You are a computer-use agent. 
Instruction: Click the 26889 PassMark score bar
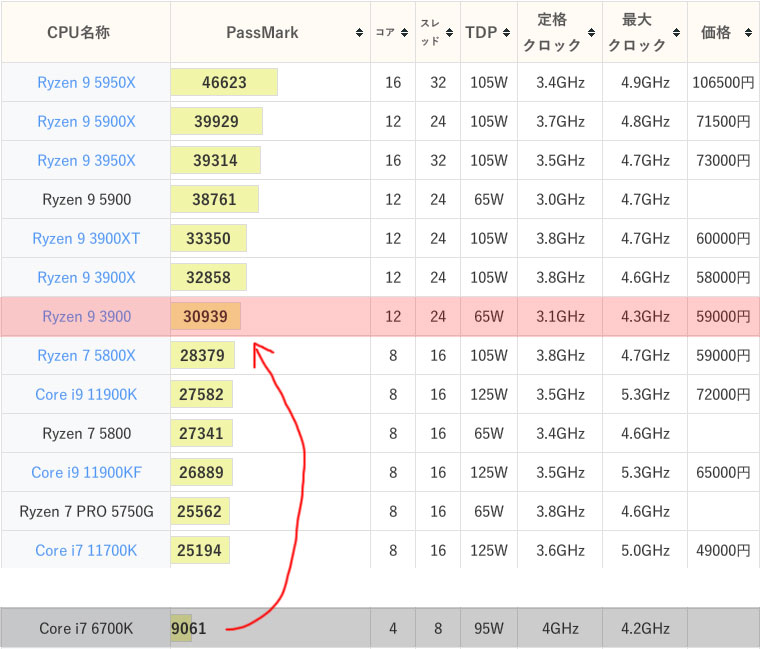point(202,472)
